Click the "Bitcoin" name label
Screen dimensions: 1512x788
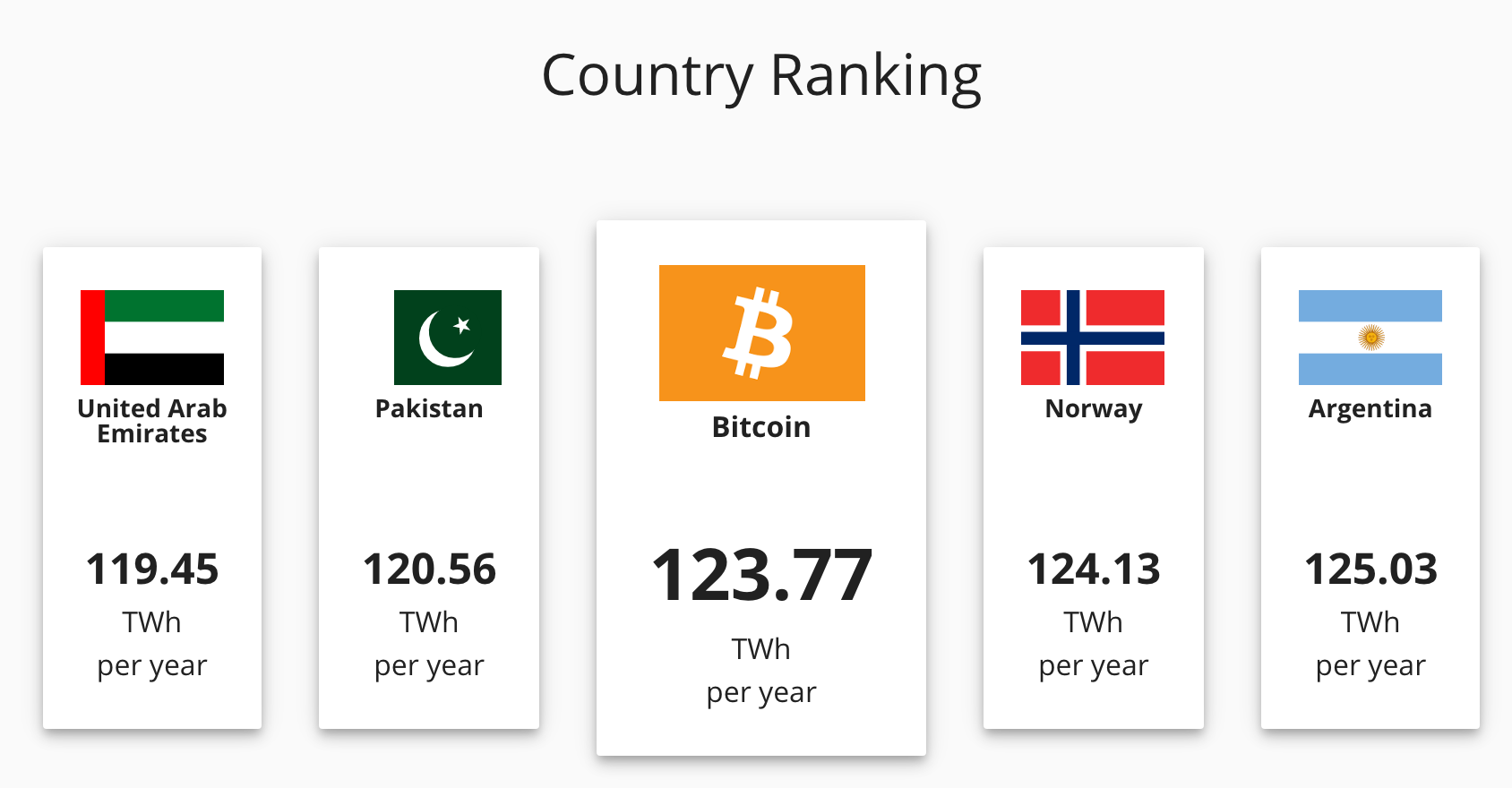tap(761, 427)
